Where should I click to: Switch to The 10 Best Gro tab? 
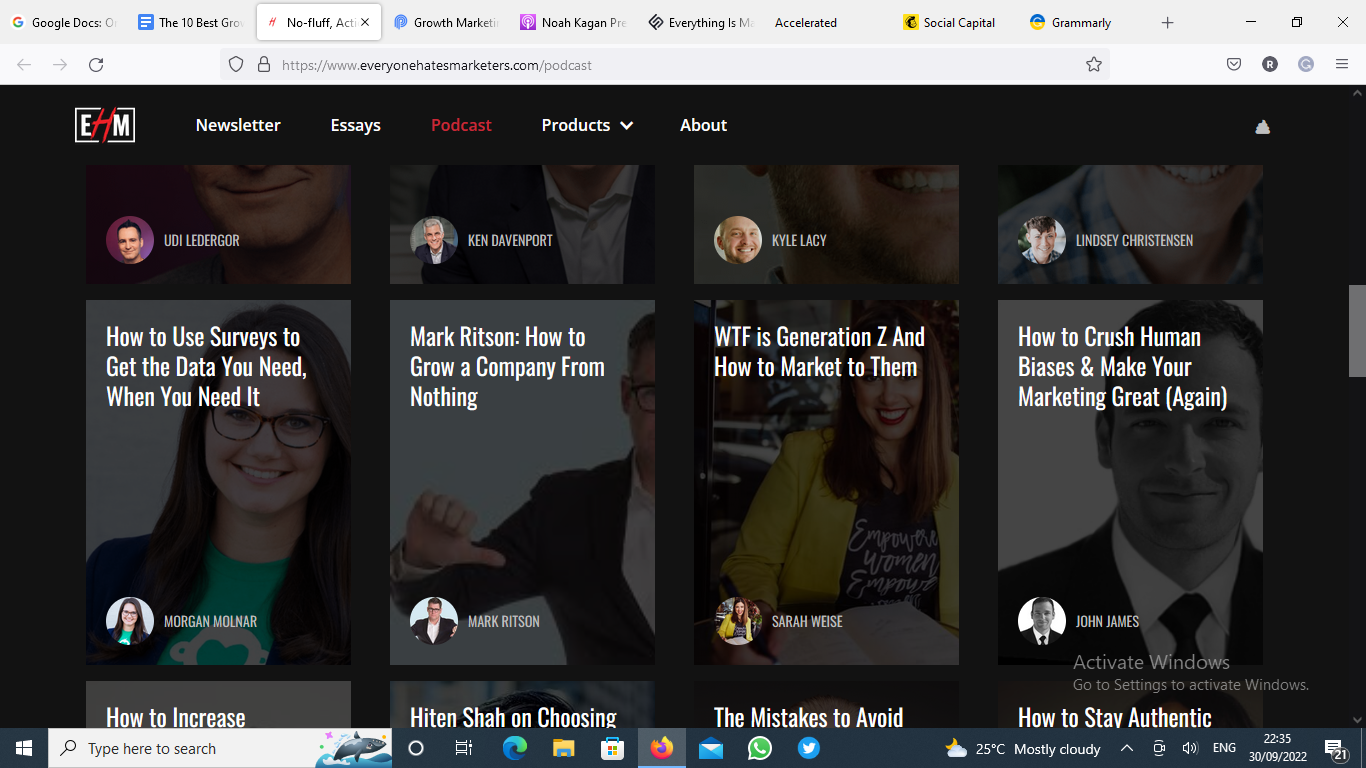[x=192, y=22]
